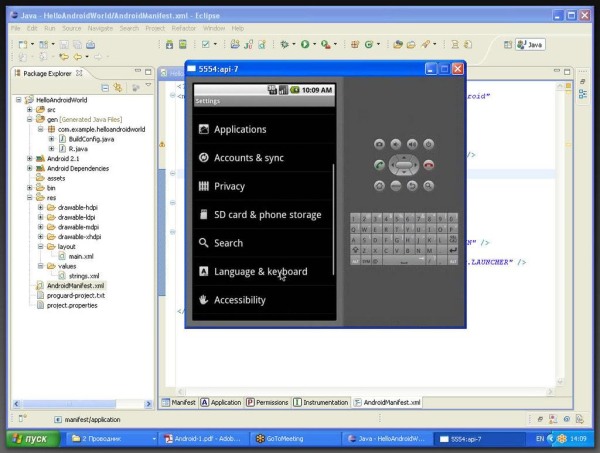Image resolution: width=600 pixels, height=453 pixels.
Task: Collapse the res folder tree
Action: coord(29,198)
